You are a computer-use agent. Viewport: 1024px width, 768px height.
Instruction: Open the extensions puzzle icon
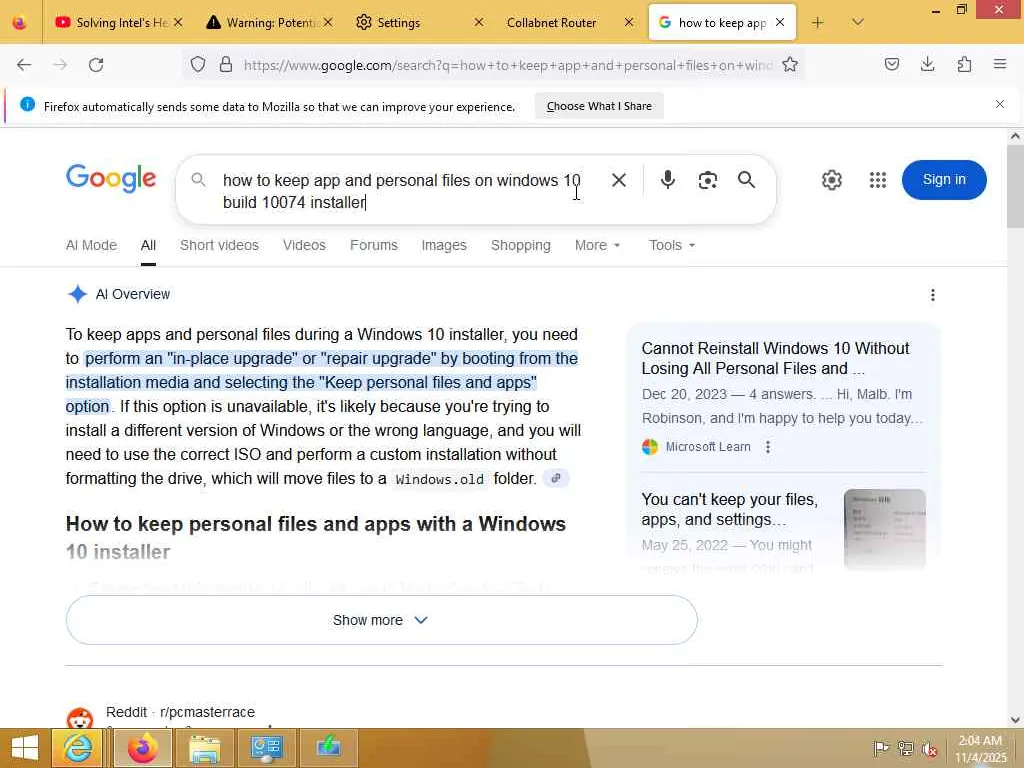click(x=964, y=64)
